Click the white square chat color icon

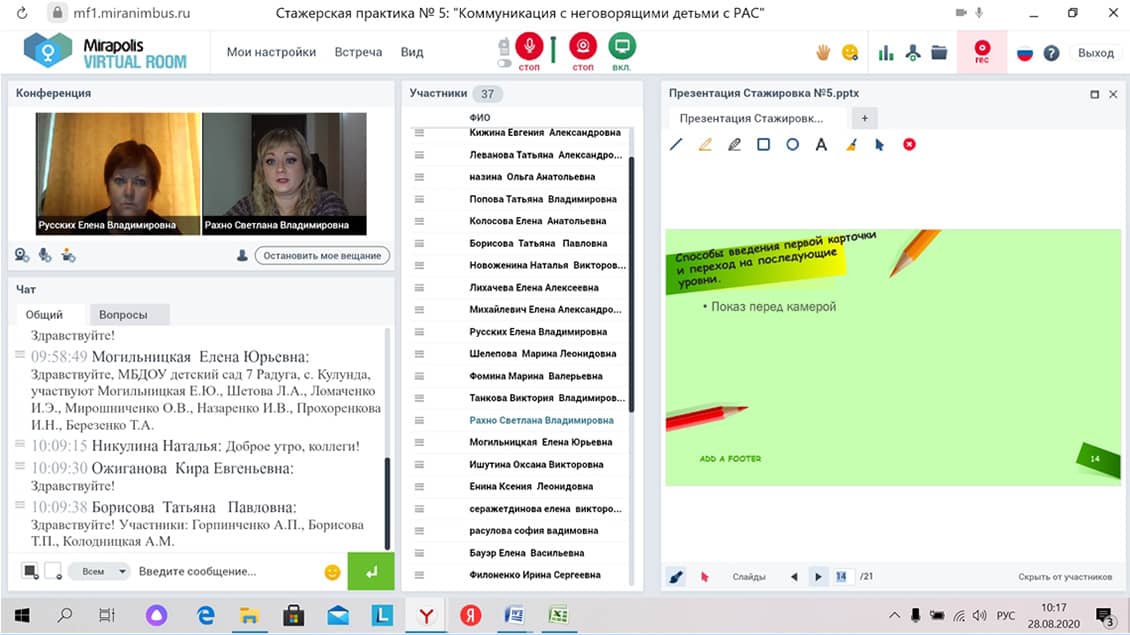point(53,571)
